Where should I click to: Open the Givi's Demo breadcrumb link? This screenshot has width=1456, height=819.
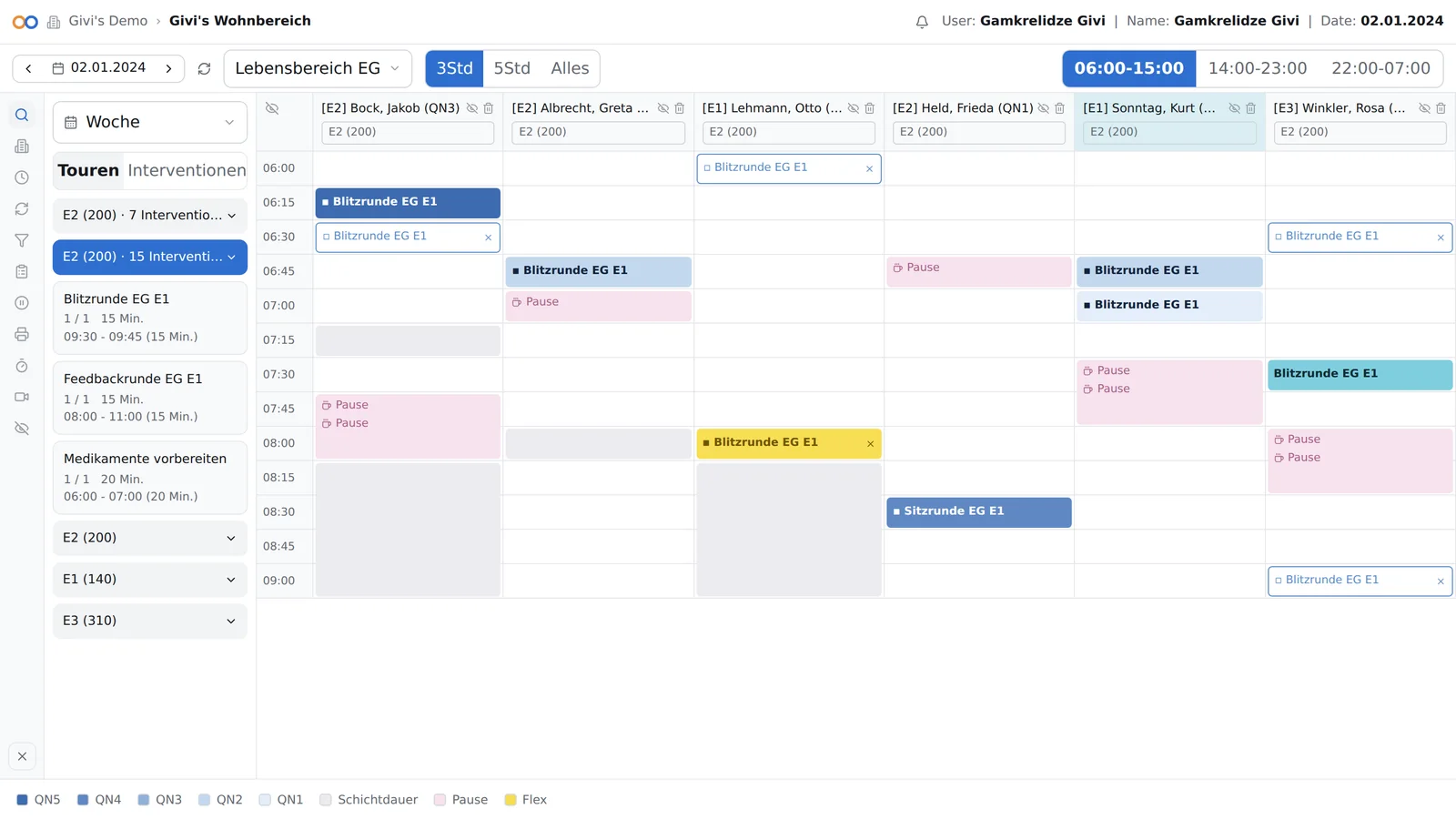pos(107,21)
